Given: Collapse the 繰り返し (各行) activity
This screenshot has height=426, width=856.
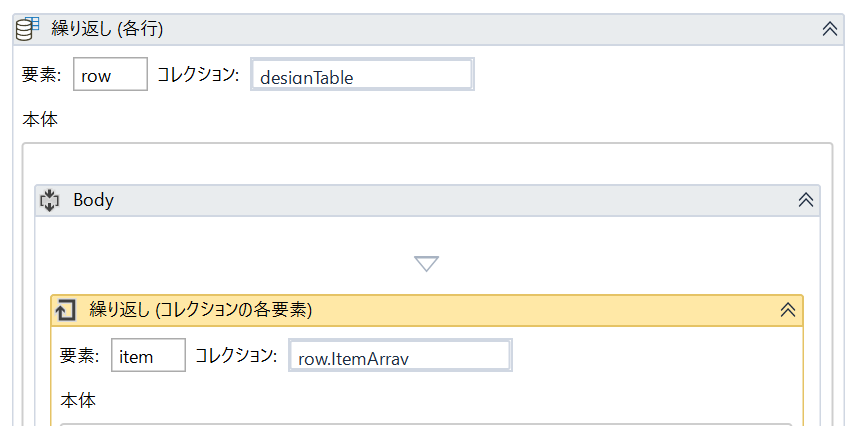Looking at the screenshot, I should point(829,29).
